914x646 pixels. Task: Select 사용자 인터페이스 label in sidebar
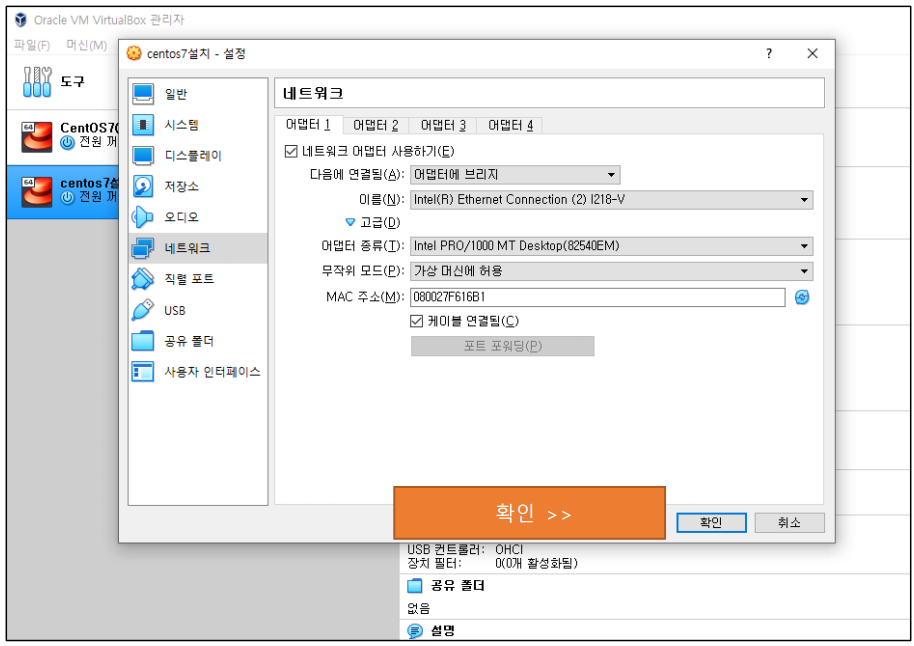coord(212,372)
